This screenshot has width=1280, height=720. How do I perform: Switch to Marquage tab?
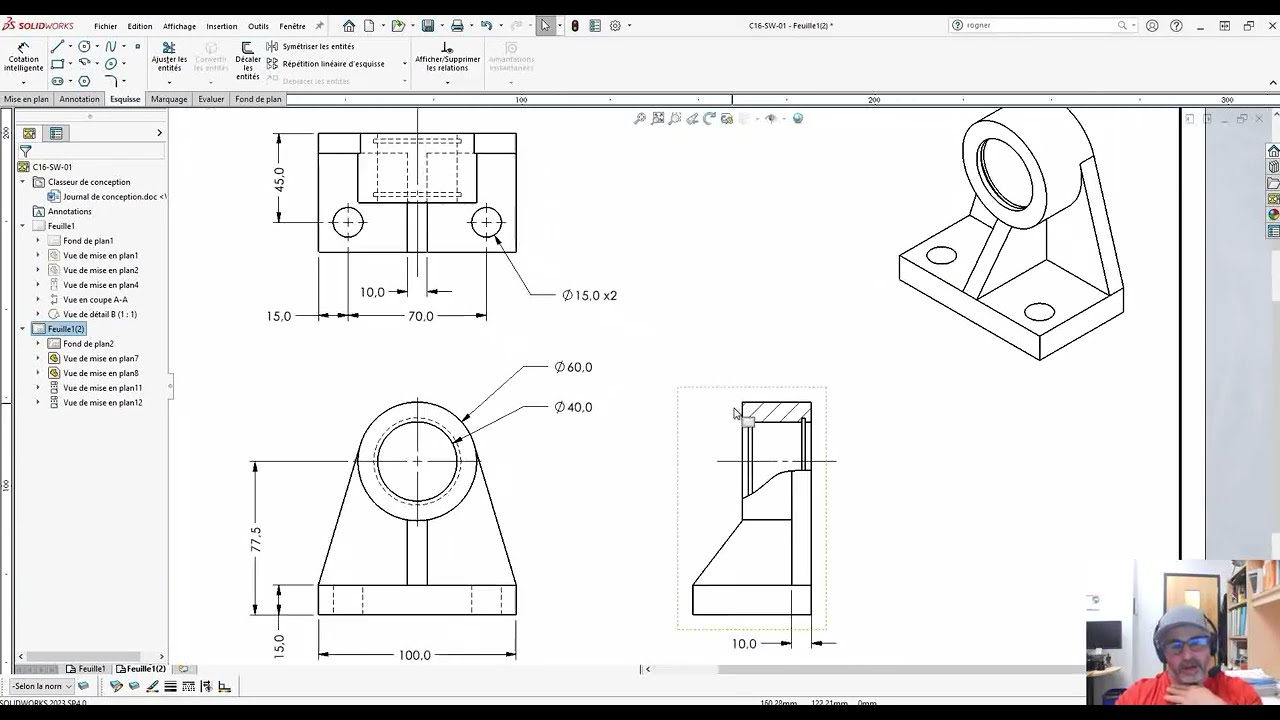(x=169, y=99)
